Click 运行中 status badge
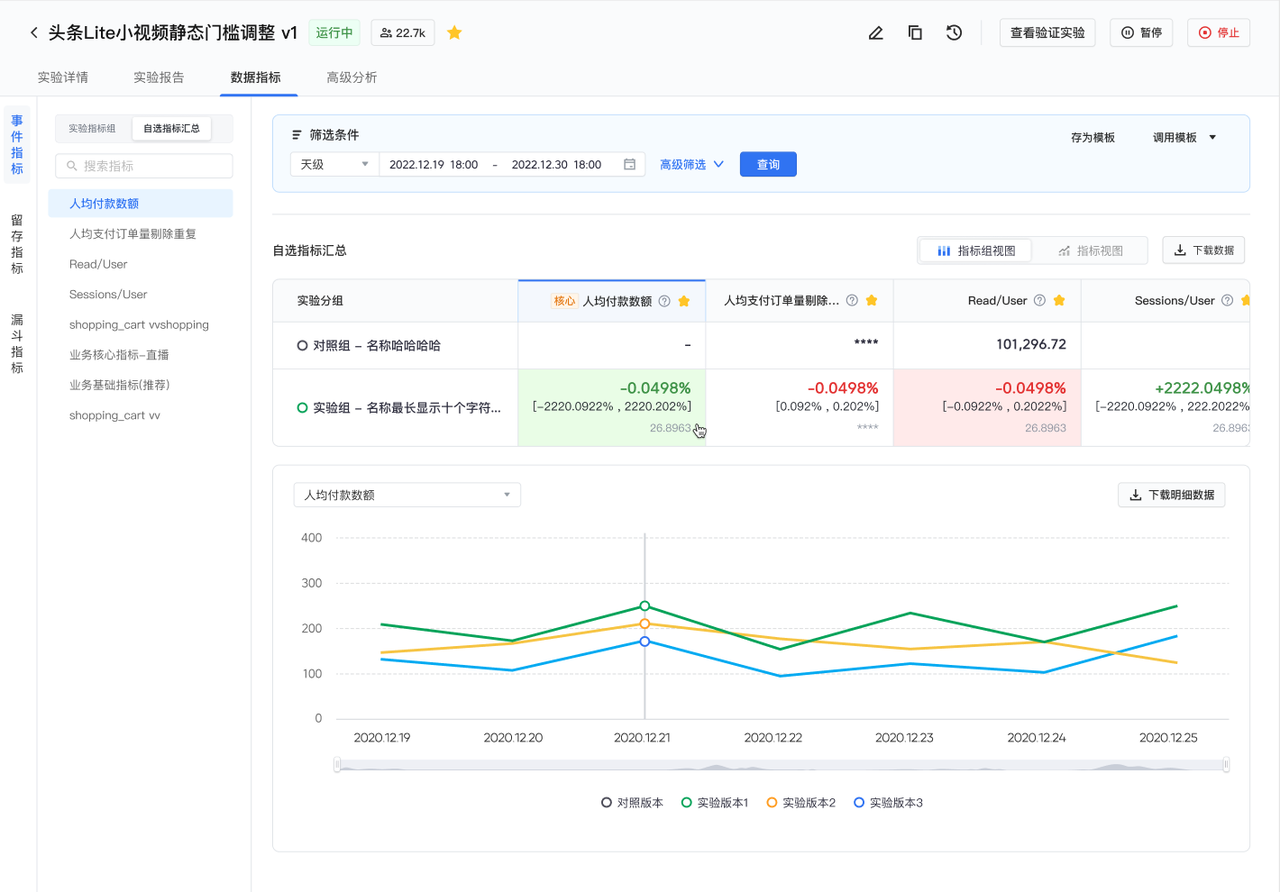 point(335,33)
